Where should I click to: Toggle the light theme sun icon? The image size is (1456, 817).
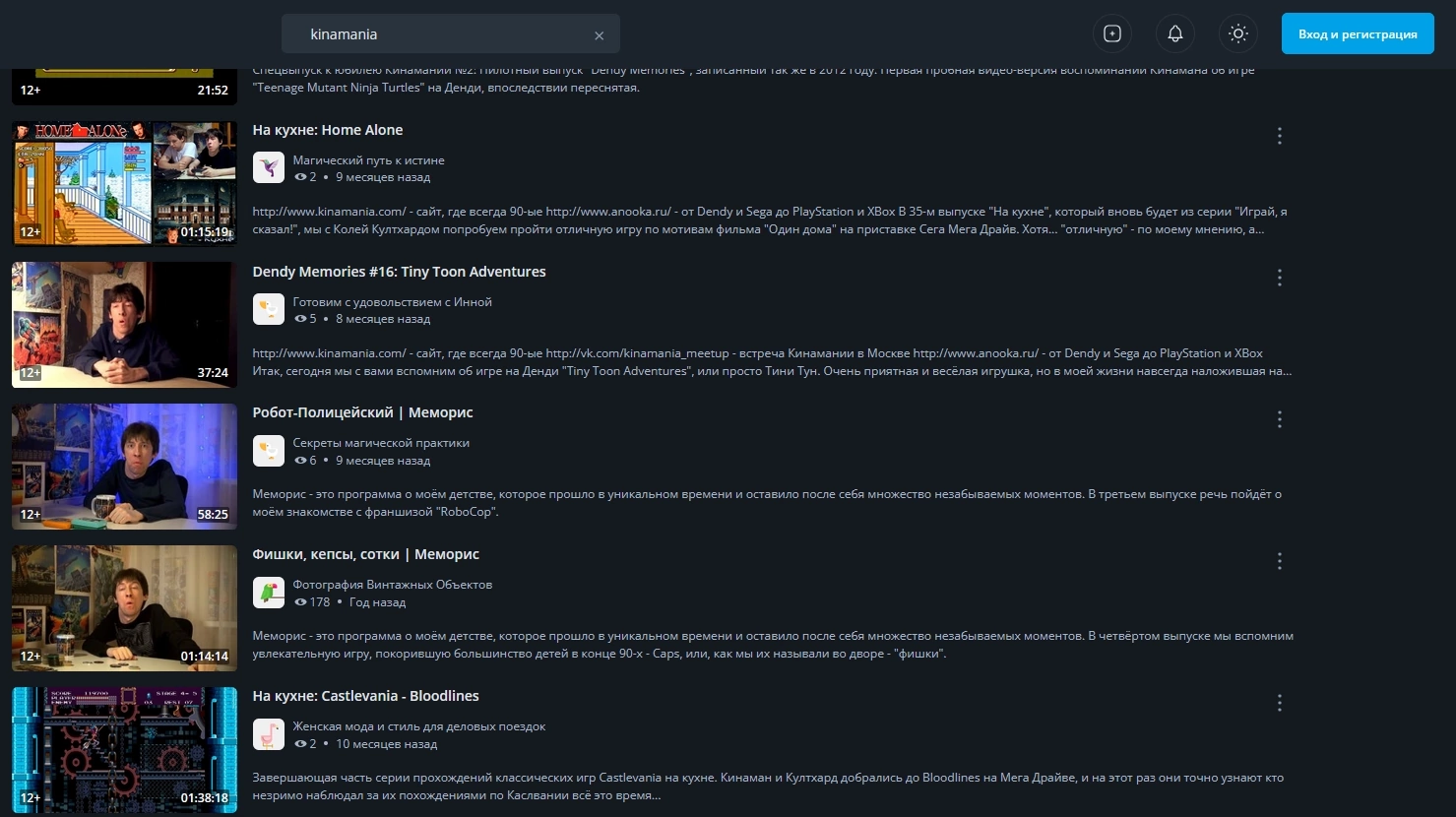pos(1238,33)
